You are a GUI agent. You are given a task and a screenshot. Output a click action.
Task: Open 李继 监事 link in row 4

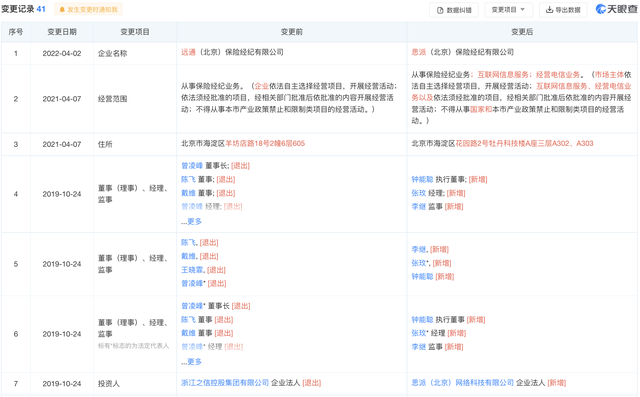pos(419,206)
